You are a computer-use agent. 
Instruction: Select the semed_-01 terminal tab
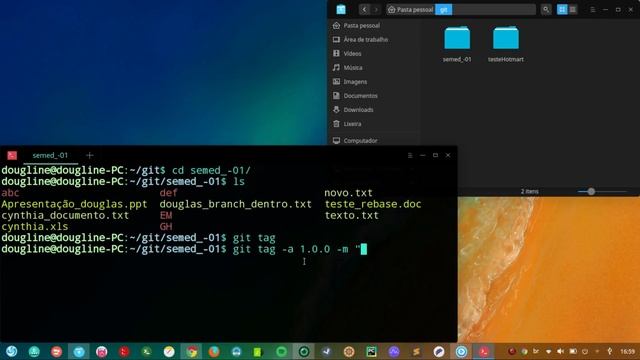click(x=50, y=156)
